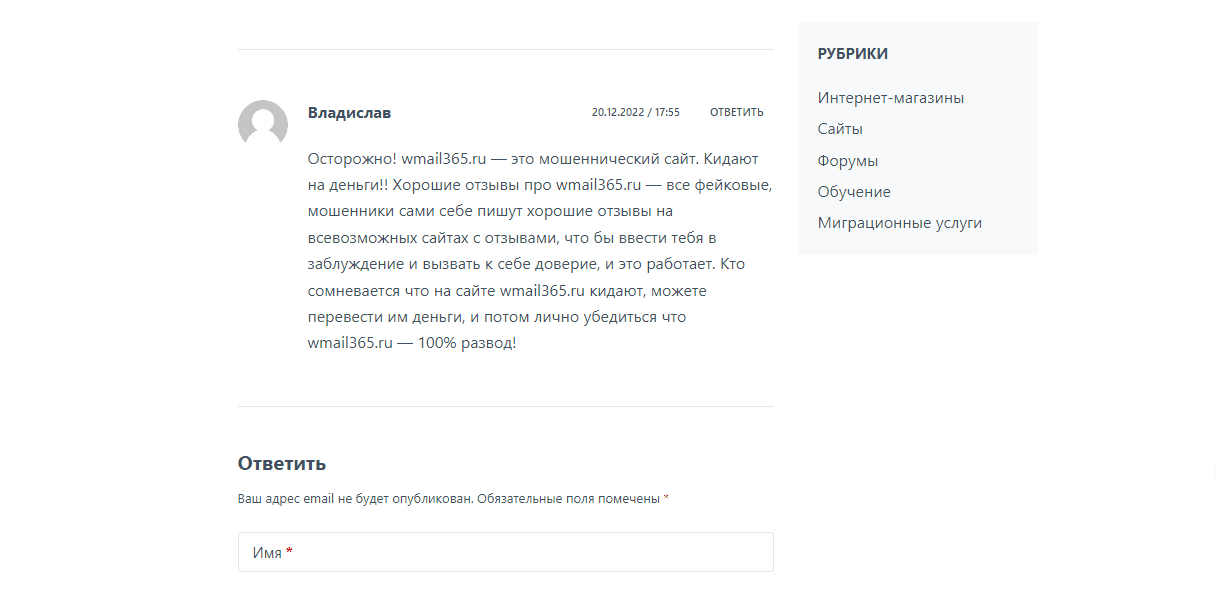Click the commenter name Владислав
1216x595 pixels.
(349, 113)
